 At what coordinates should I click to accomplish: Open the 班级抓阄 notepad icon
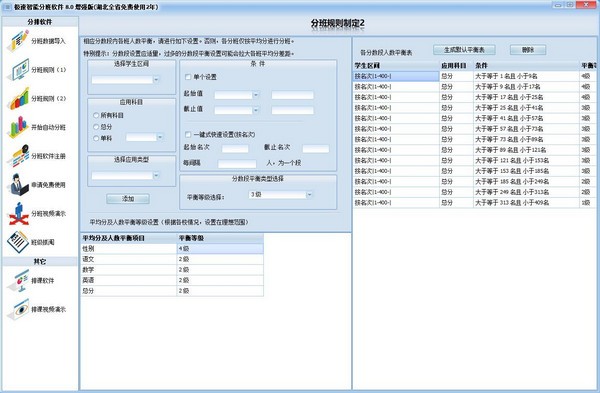18,242
